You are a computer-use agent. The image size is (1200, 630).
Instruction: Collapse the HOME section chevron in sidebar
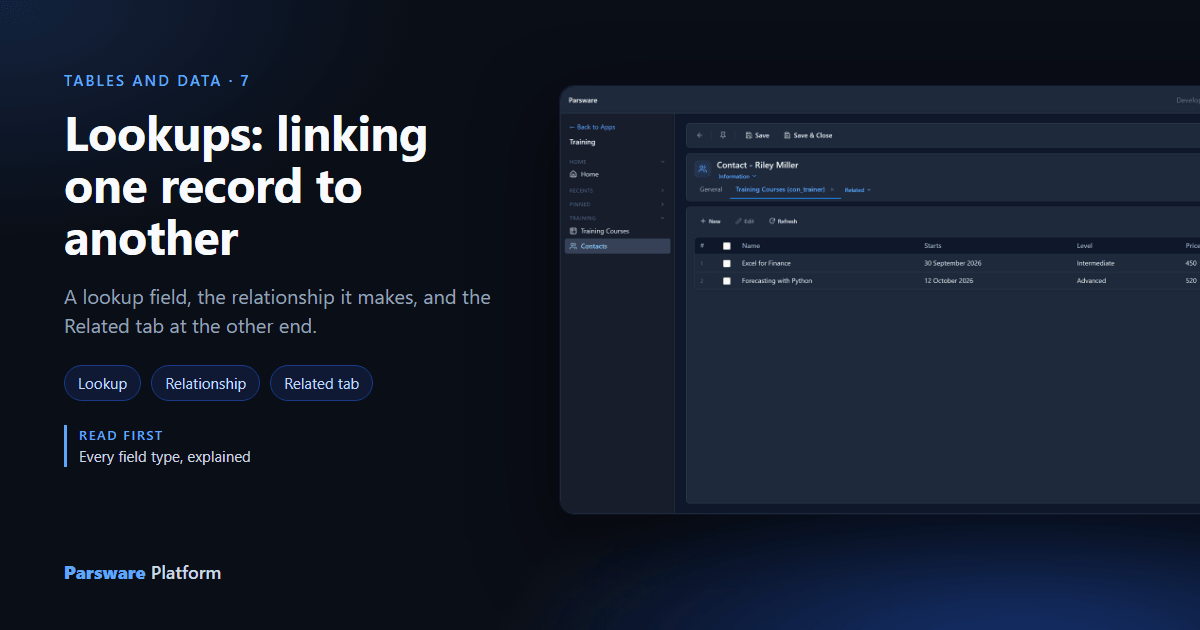pyautogui.click(x=662, y=161)
